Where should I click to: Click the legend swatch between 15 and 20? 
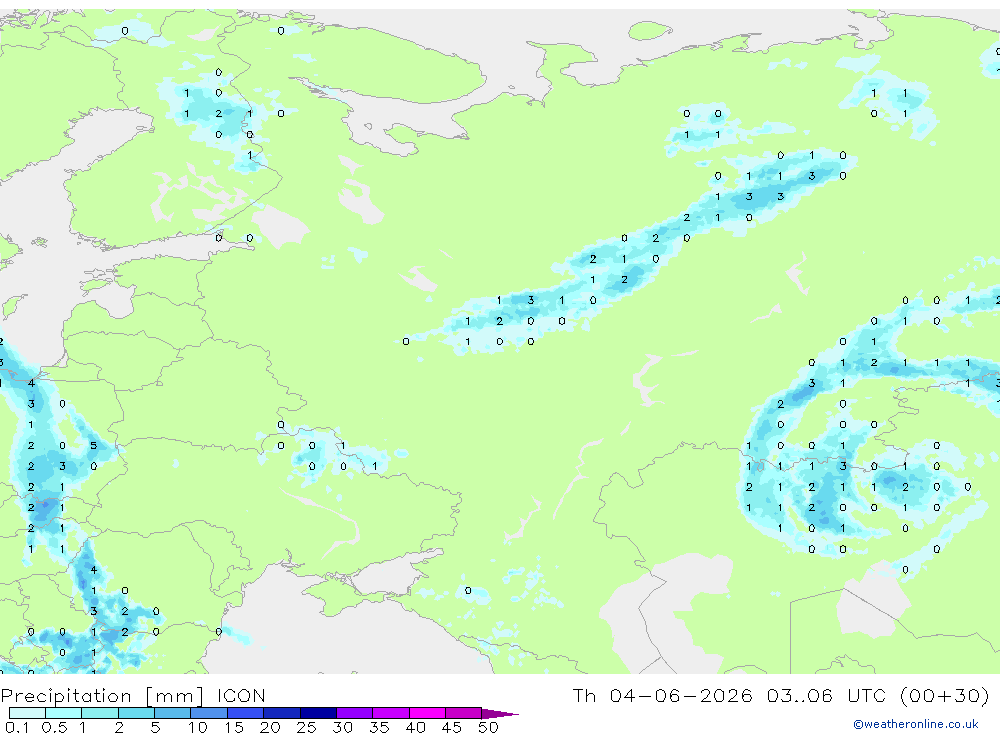pos(246,713)
